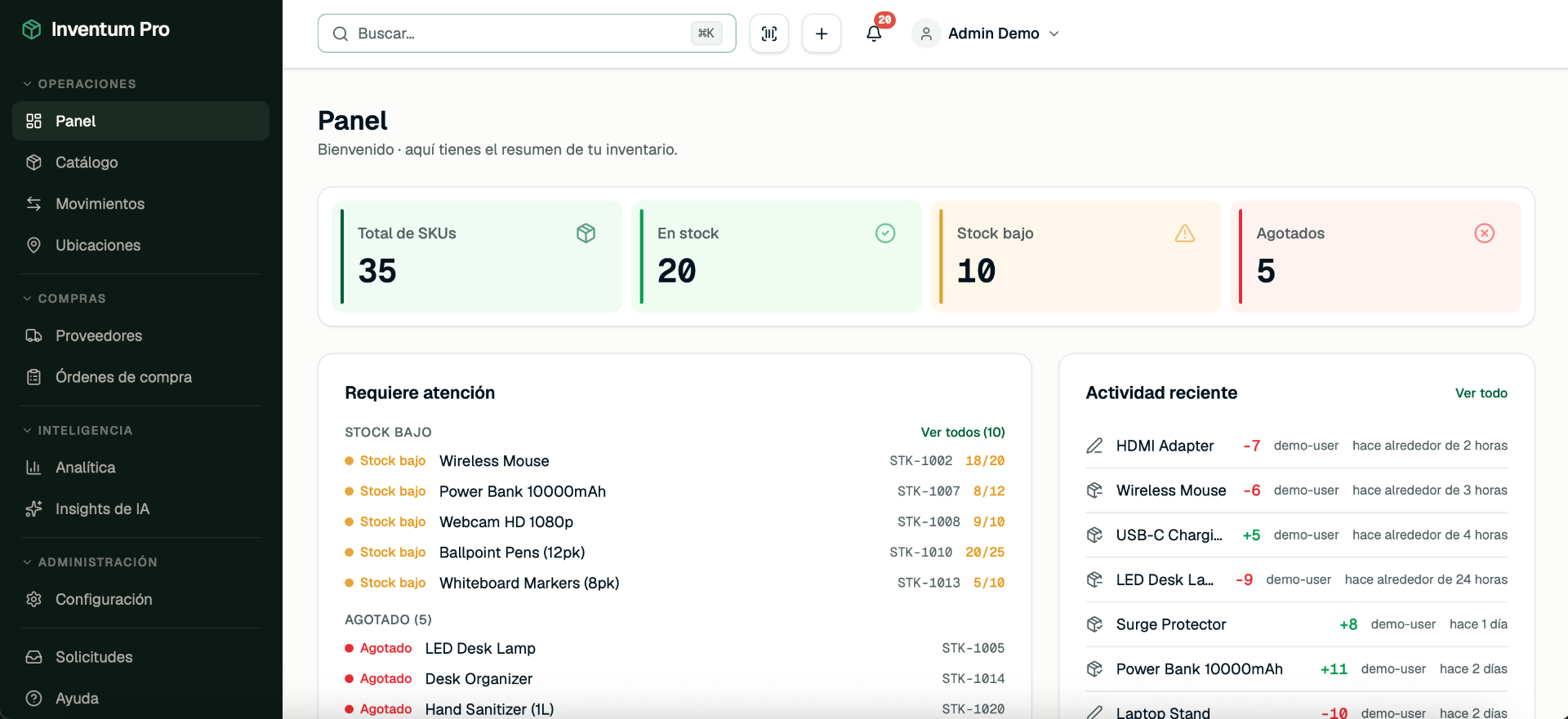This screenshot has height=719, width=1568.
Task: Click the +8 change for Surge Protector
Action: (1348, 624)
